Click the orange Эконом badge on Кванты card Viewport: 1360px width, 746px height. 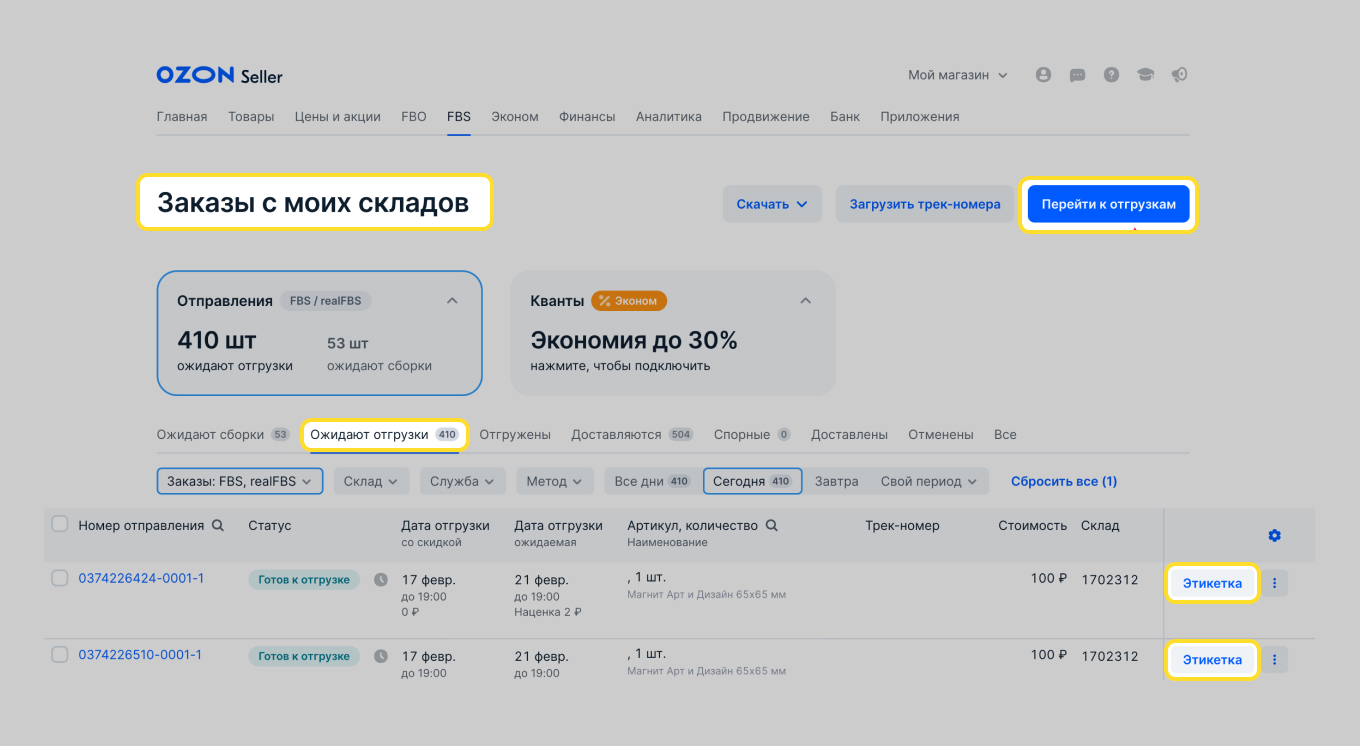click(628, 300)
